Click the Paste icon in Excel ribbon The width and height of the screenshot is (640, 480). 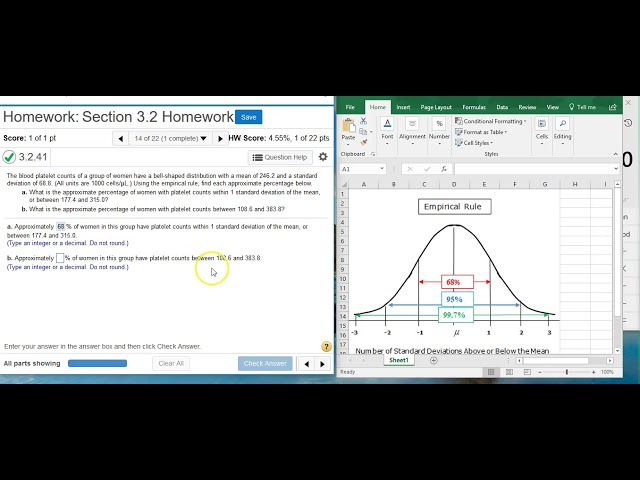coord(349,126)
